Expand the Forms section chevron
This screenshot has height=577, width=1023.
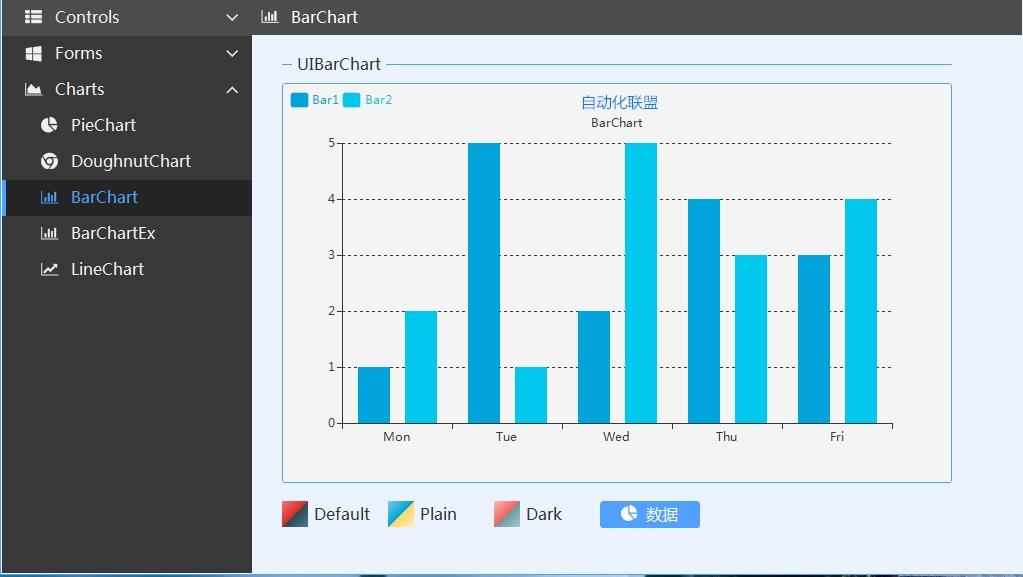tap(232, 53)
